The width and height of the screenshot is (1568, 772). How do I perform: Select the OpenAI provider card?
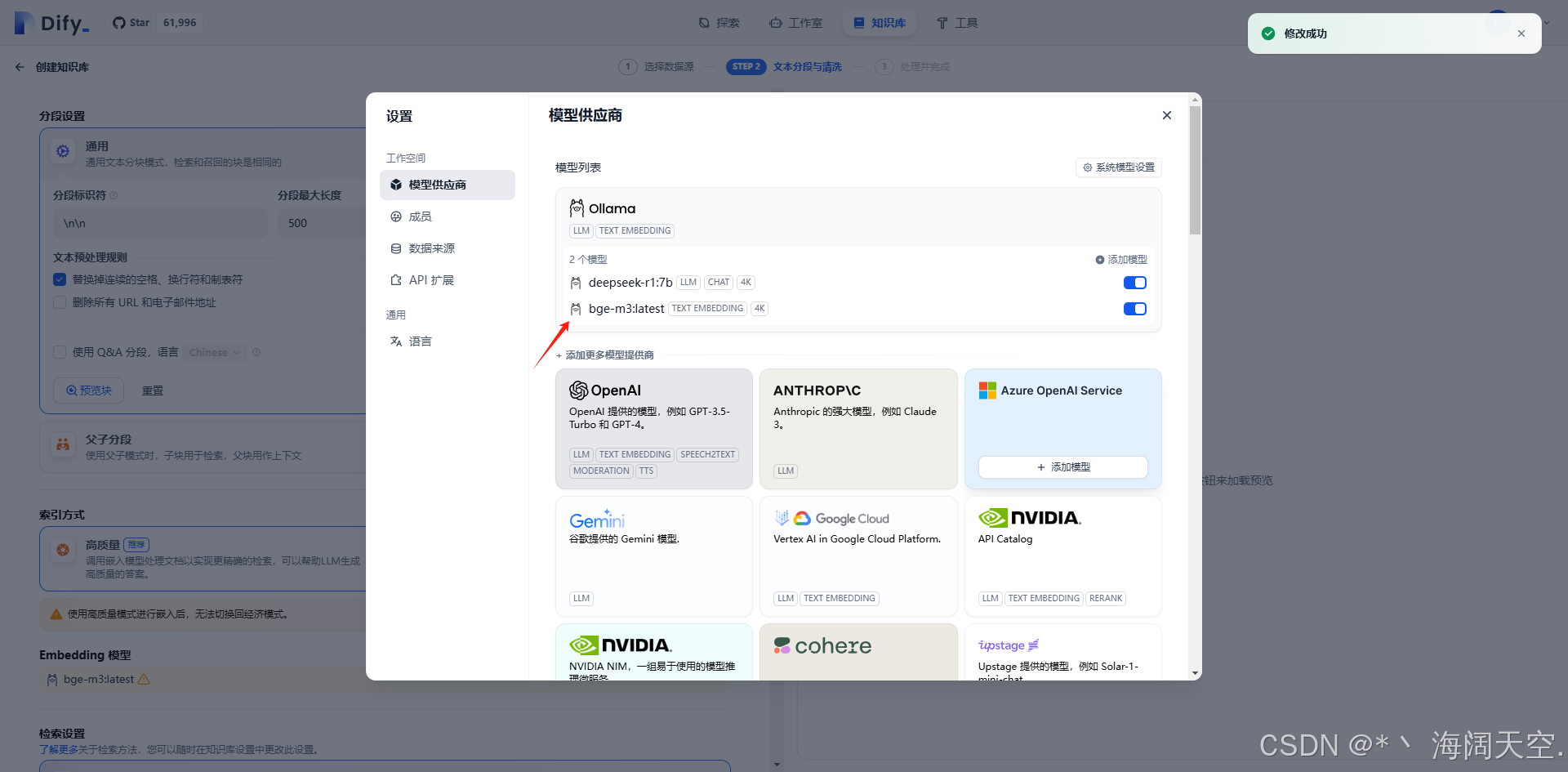(654, 429)
